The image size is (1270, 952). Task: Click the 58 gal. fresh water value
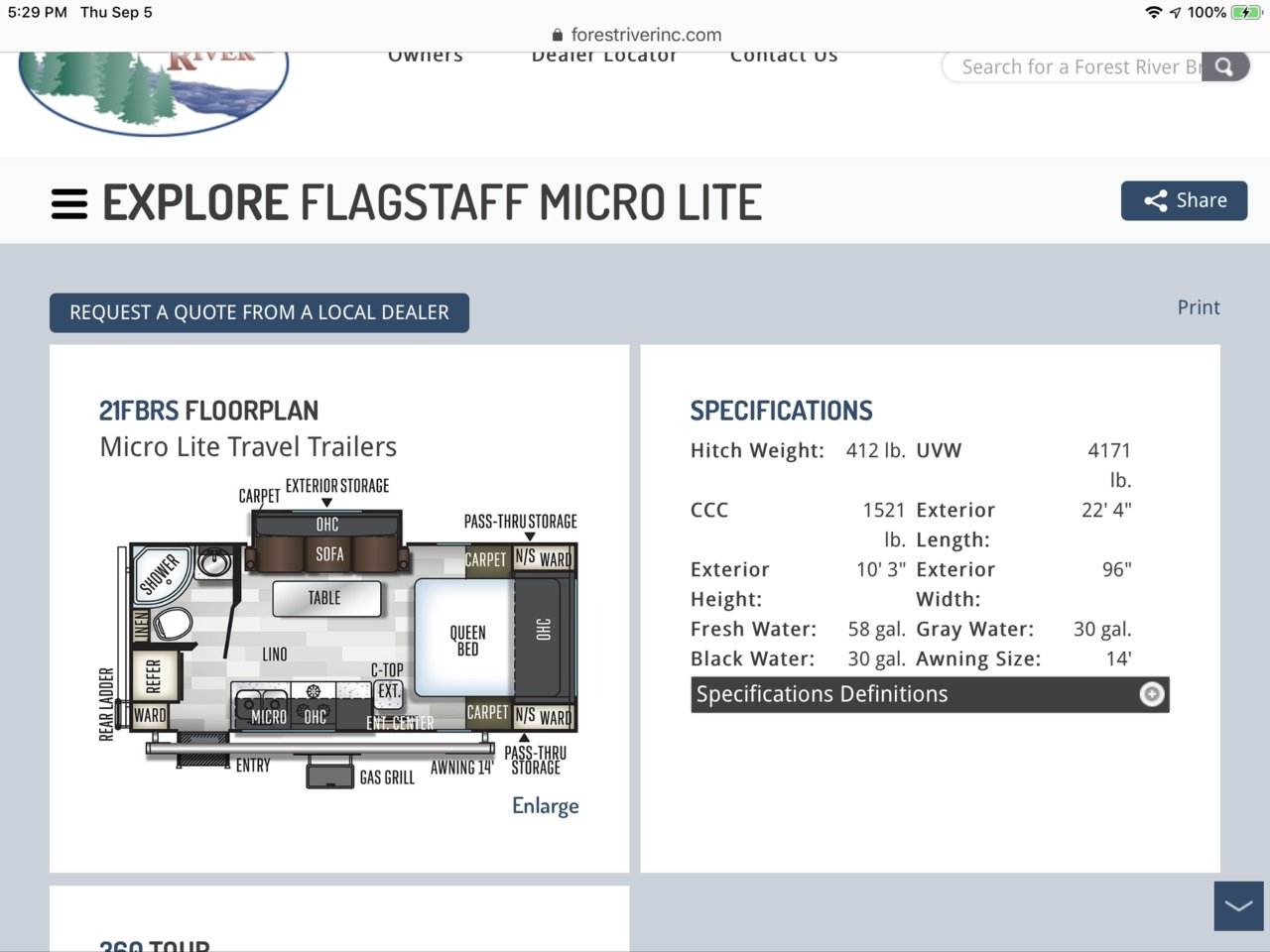tap(877, 629)
